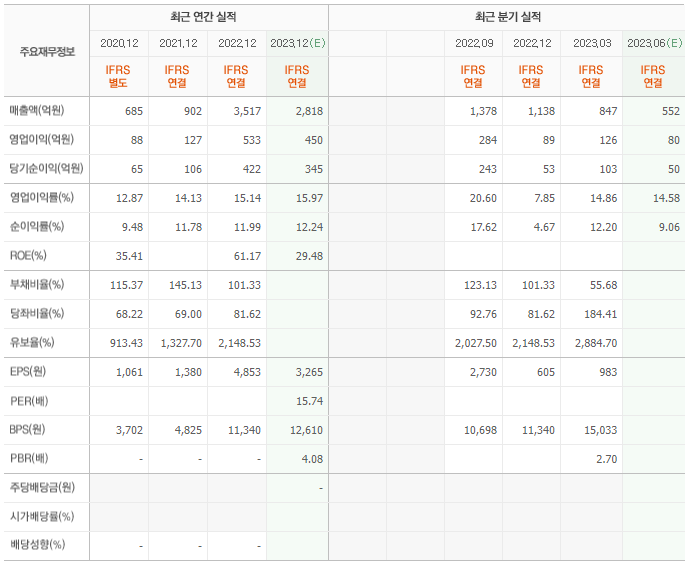Screen dimensions: 689x564
Task: Select the revenue estimate 2,818
Action: tap(309, 111)
